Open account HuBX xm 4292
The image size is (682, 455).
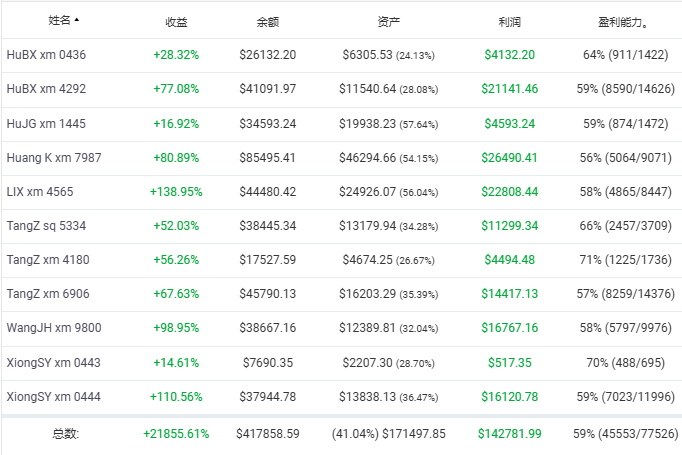[46, 89]
